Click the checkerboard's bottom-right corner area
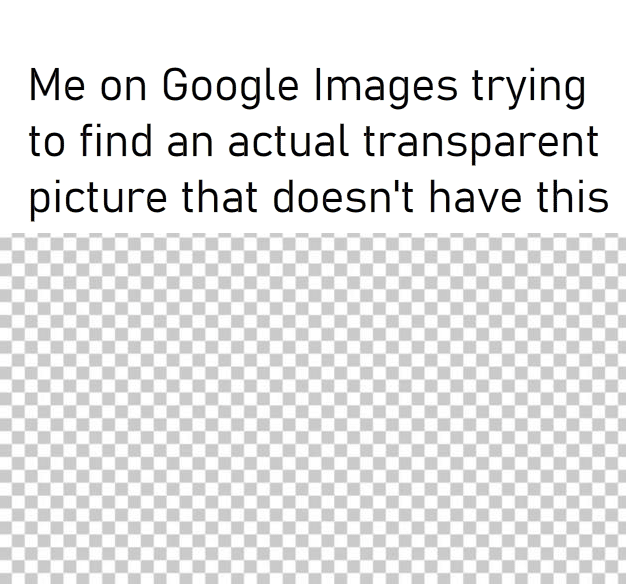The image size is (626, 584). tap(610, 569)
